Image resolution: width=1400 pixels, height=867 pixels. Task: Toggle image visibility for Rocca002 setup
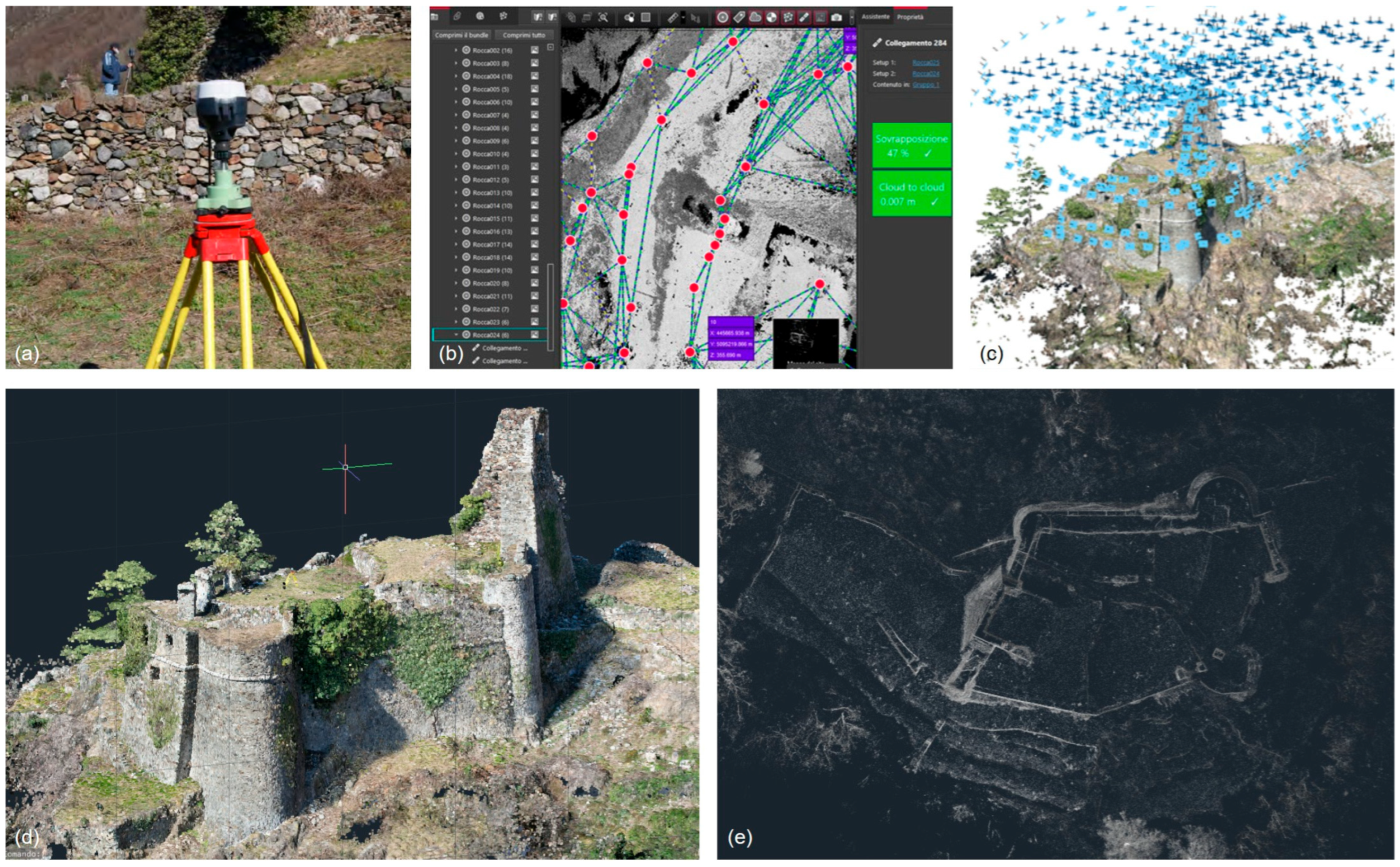coord(534,50)
